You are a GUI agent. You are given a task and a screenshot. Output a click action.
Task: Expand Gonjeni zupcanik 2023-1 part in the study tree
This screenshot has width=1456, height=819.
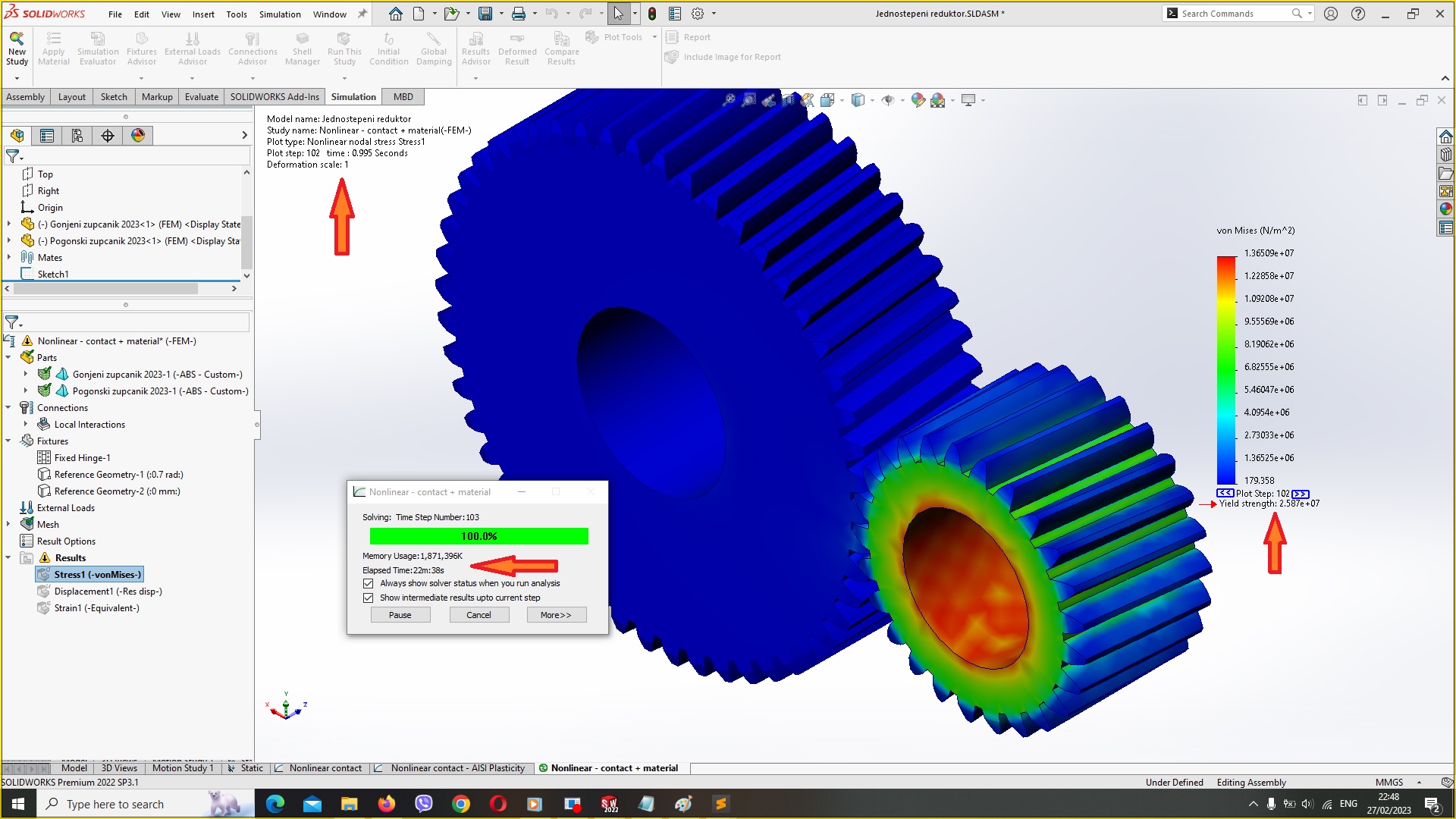26,375
